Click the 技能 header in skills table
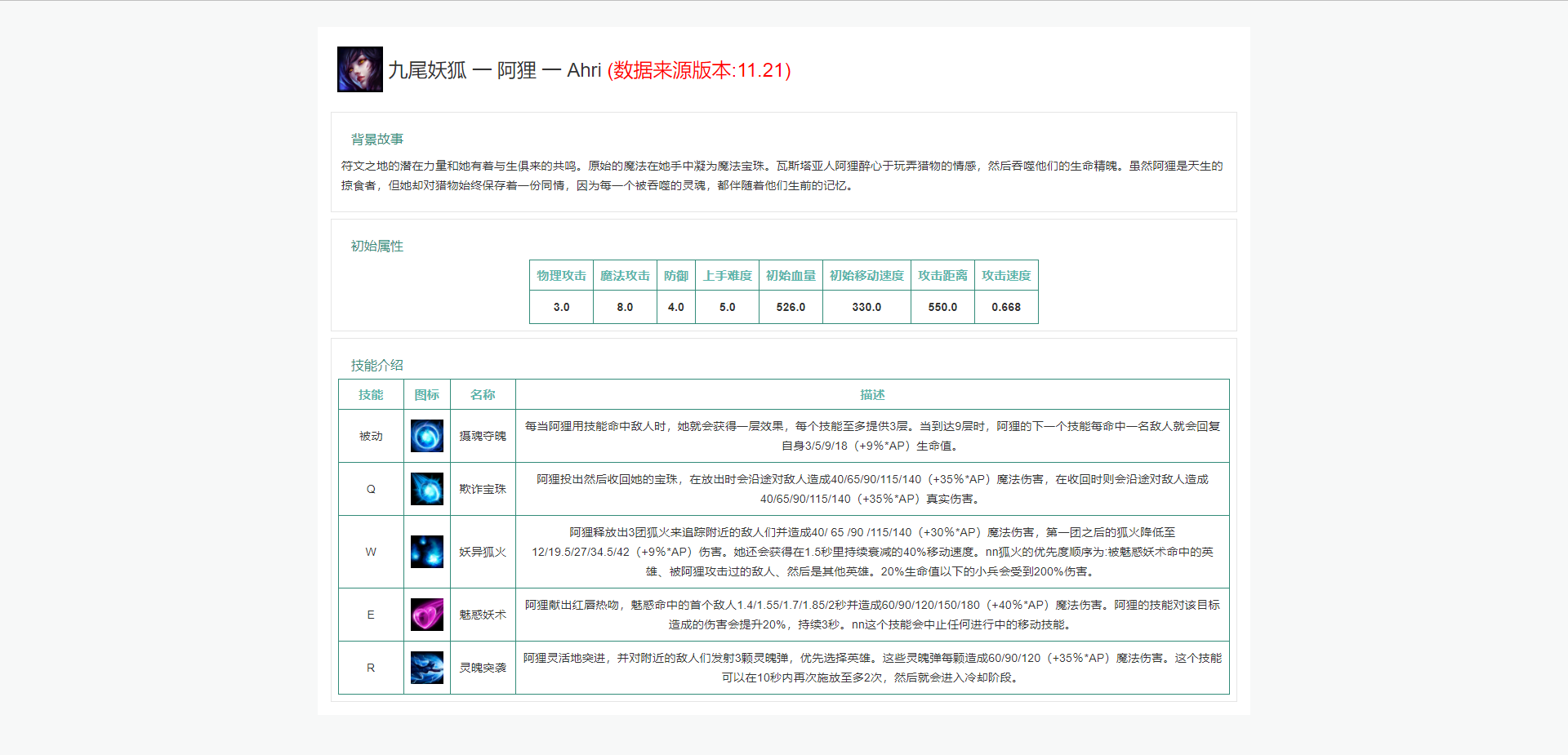Viewport: 1568px width, 755px height. (x=371, y=394)
